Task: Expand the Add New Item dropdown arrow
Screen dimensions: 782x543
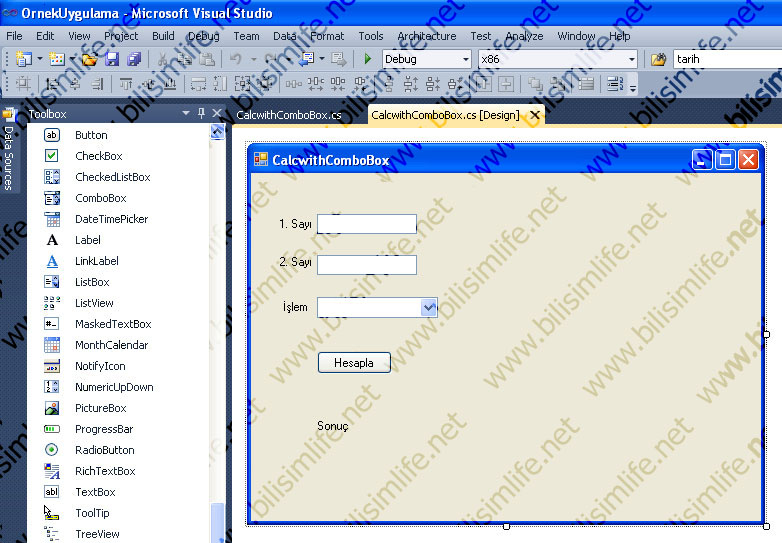Action: click(x=72, y=59)
